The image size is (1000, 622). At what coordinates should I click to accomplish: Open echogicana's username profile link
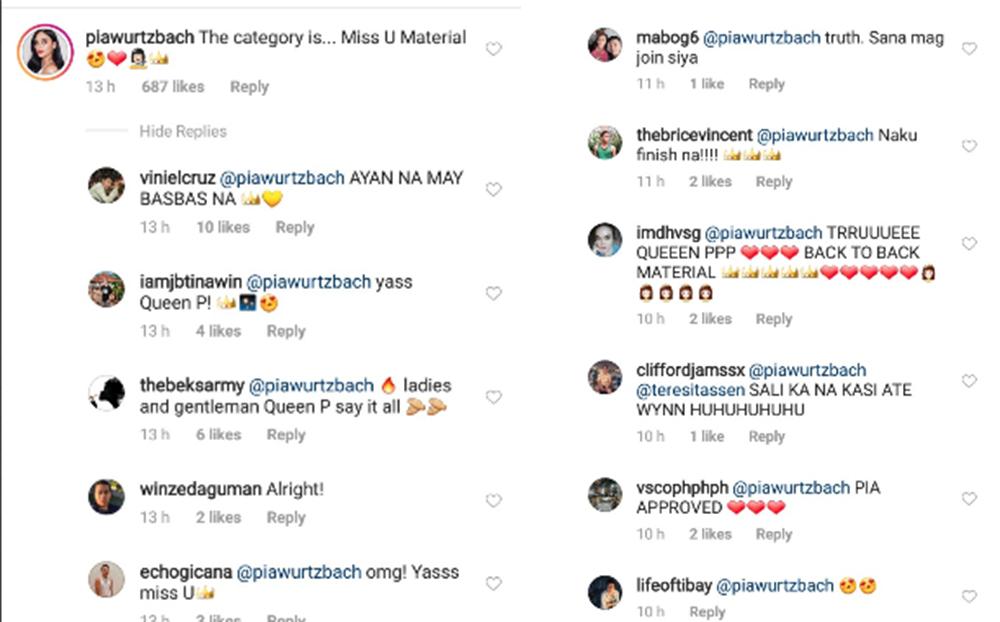tap(186, 573)
